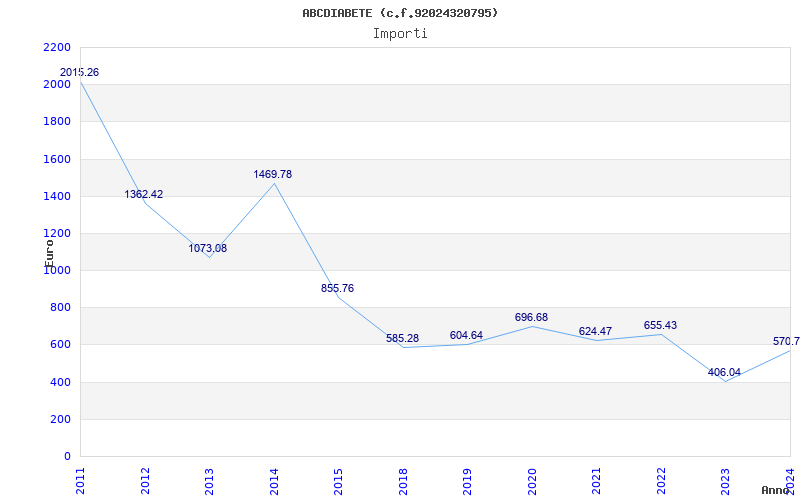The image size is (800, 500).
Task: Click the 1800 y-axis tick label
Action: [57, 122]
